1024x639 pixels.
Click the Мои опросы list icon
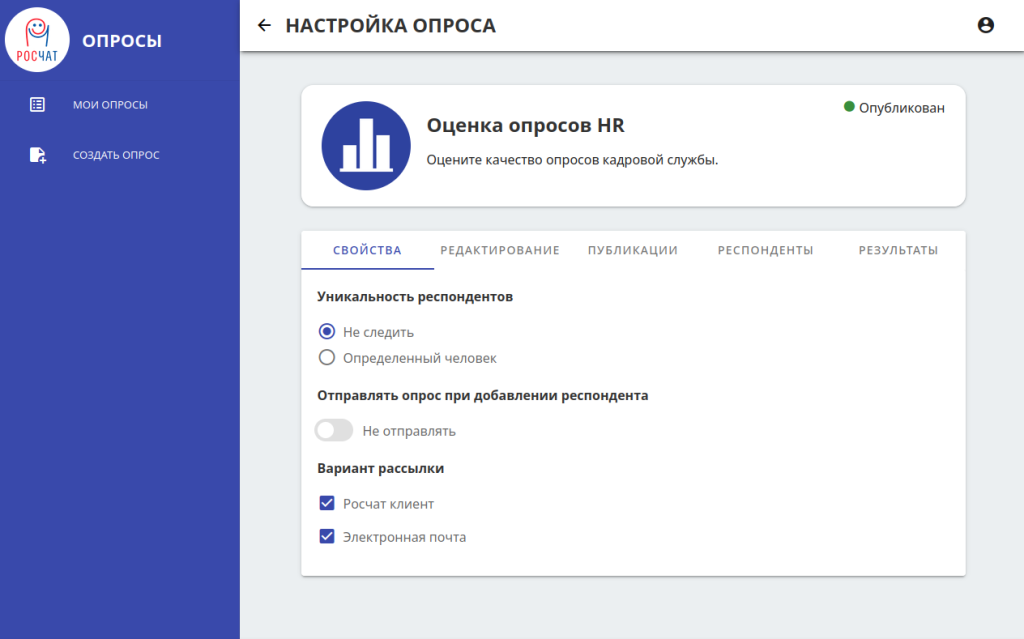(x=38, y=104)
